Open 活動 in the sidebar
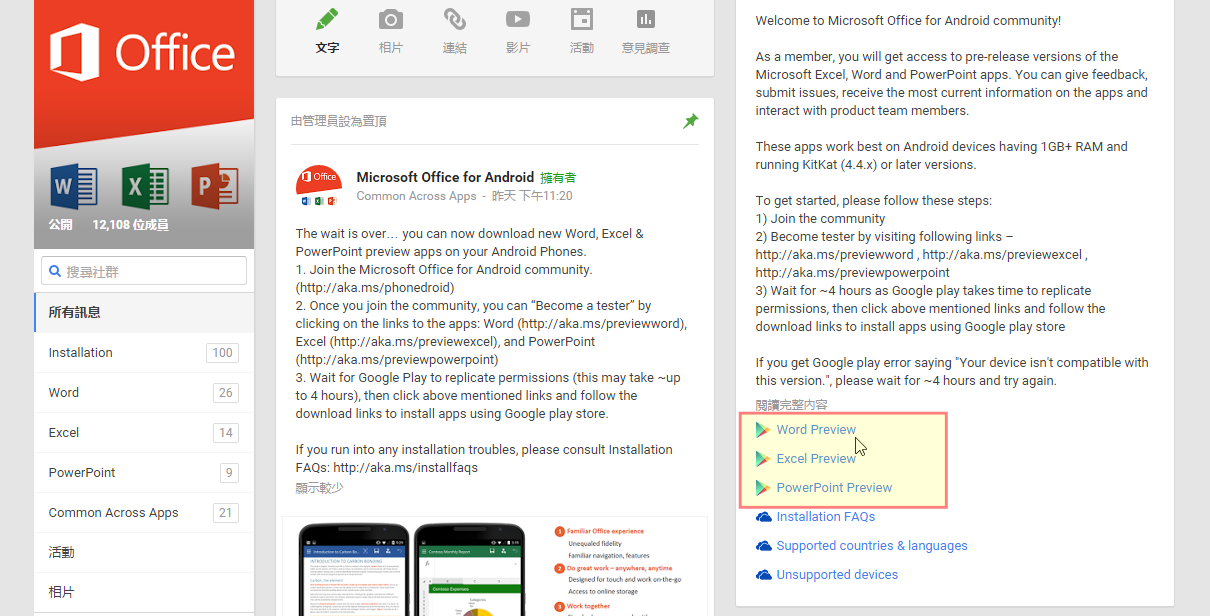The width and height of the screenshot is (1210, 616). [144, 552]
